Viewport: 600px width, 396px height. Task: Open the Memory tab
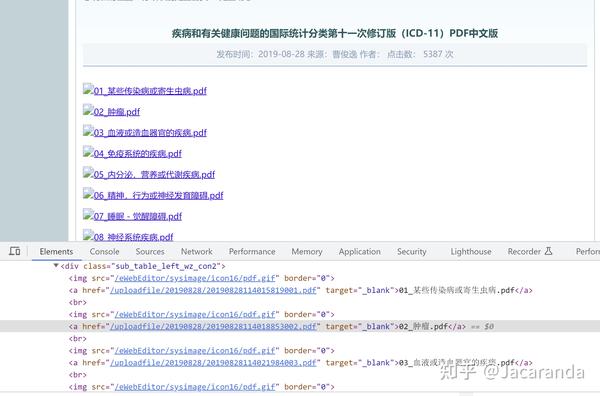(307, 251)
